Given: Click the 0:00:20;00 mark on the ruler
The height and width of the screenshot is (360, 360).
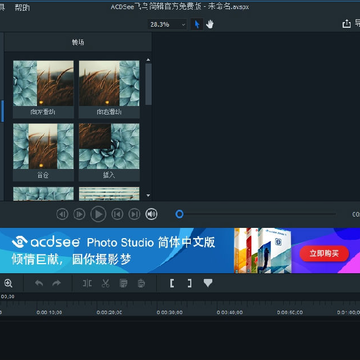Looking at the screenshot, I should (x=109, y=313).
